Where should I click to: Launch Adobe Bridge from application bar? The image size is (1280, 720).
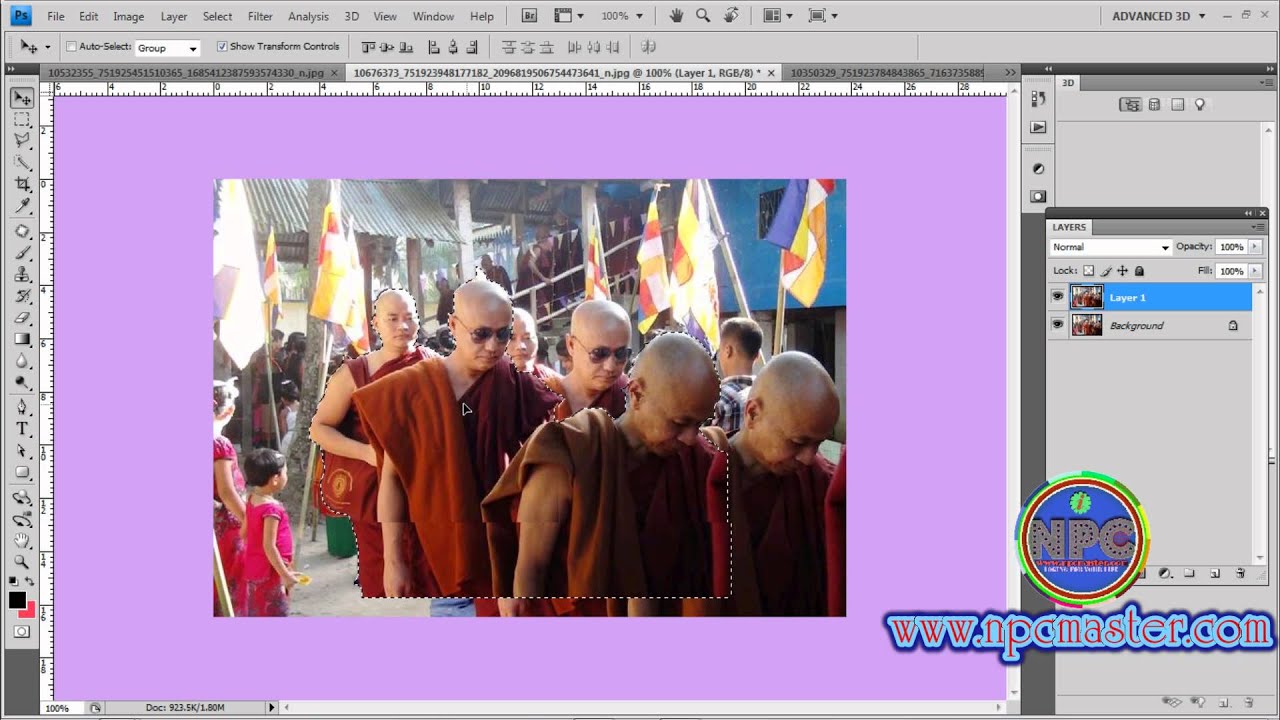click(x=530, y=16)
